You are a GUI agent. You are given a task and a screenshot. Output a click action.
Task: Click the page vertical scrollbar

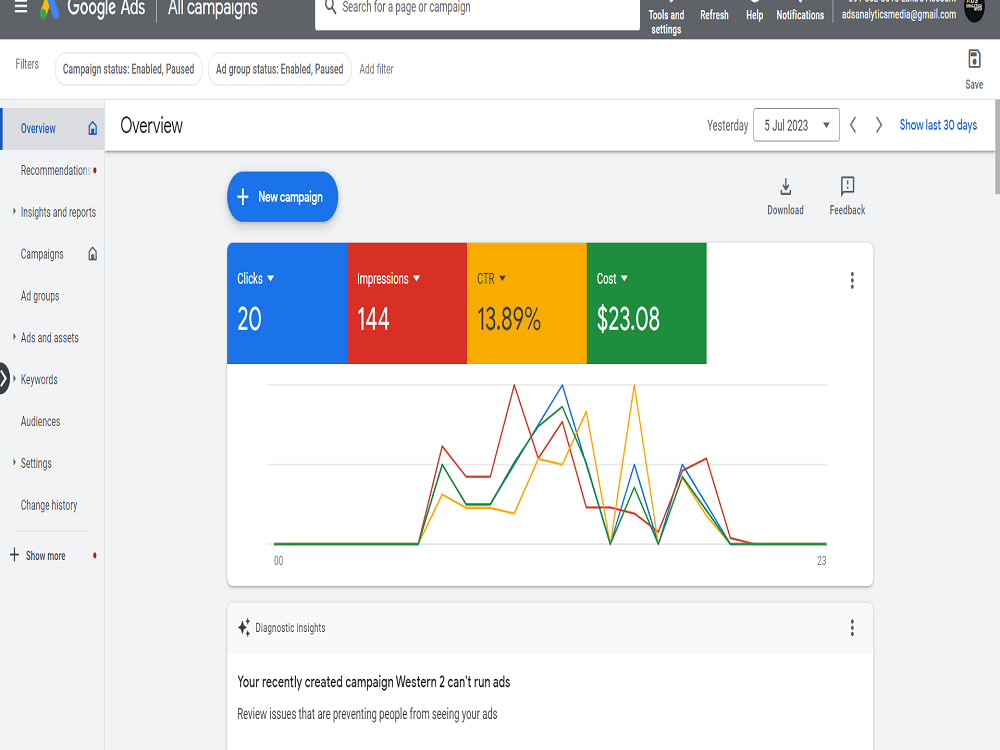point(996,147)
